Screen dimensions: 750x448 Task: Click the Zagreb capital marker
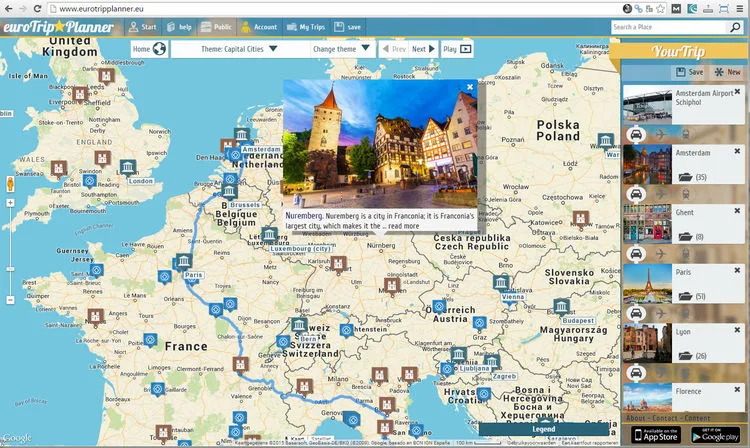tap(491, 361)
